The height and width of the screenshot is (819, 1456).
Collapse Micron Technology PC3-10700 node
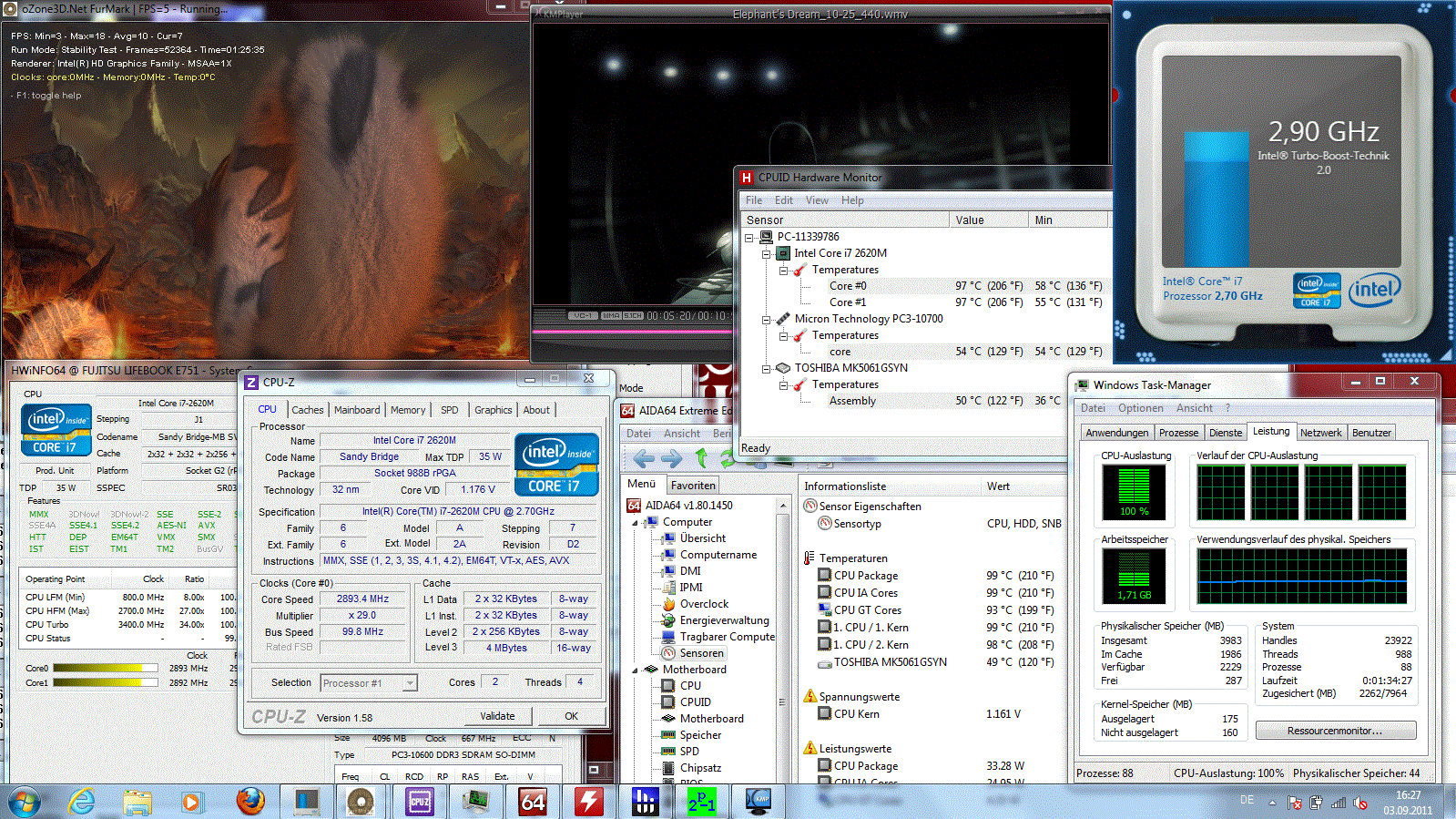point(767,320)
